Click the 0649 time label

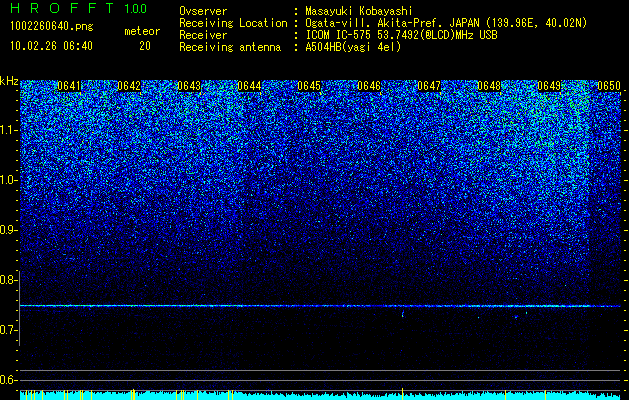coord(549,86)
